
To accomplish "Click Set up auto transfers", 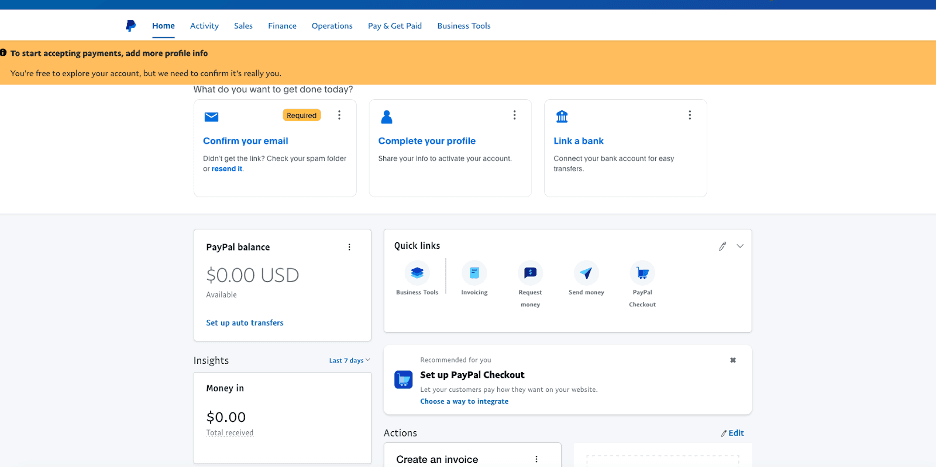I will (245, 323).
